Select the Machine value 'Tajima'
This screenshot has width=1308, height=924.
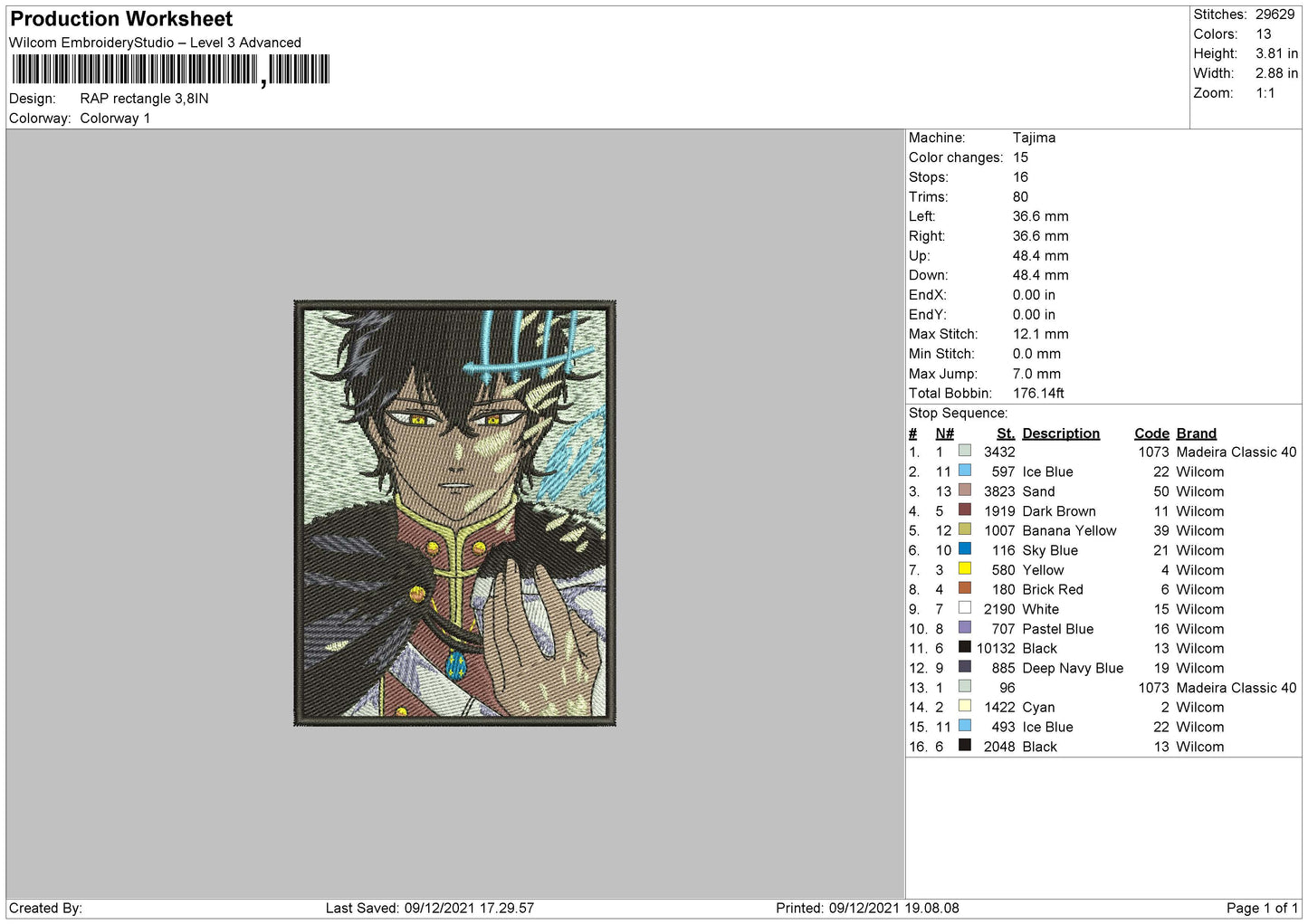coord(1034,138)
